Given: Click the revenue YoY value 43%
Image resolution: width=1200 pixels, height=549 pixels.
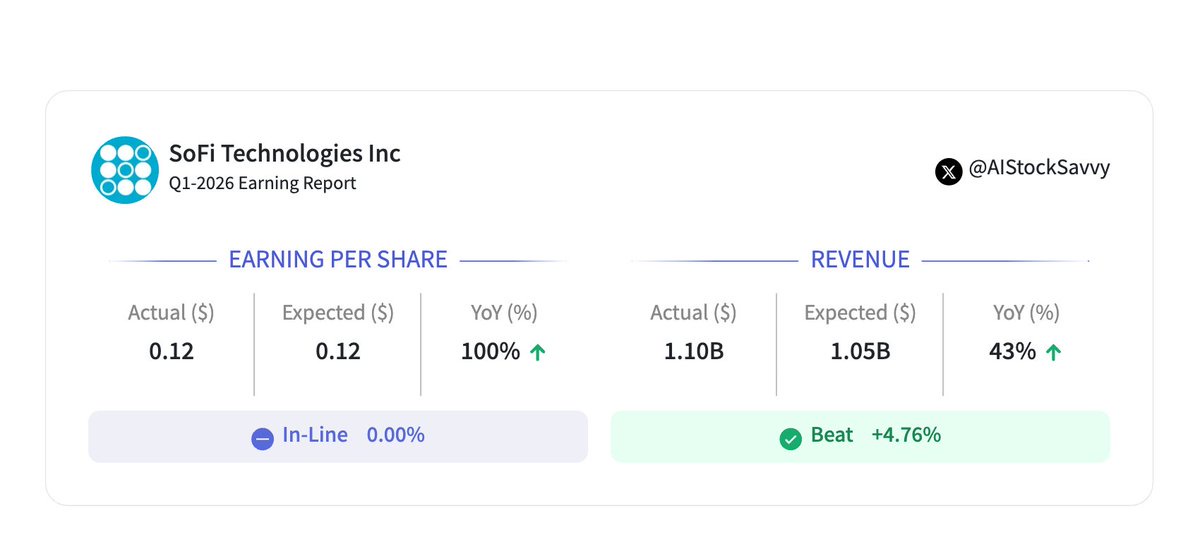Looking at the screenshot, I should [x=1012, y=352].
